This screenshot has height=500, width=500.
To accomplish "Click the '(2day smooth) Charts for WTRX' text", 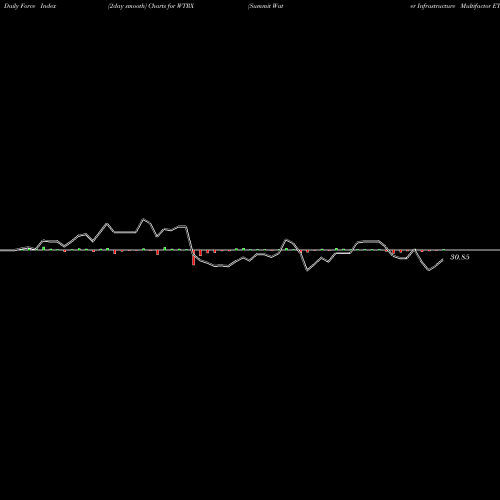I will tap(151, 6).
